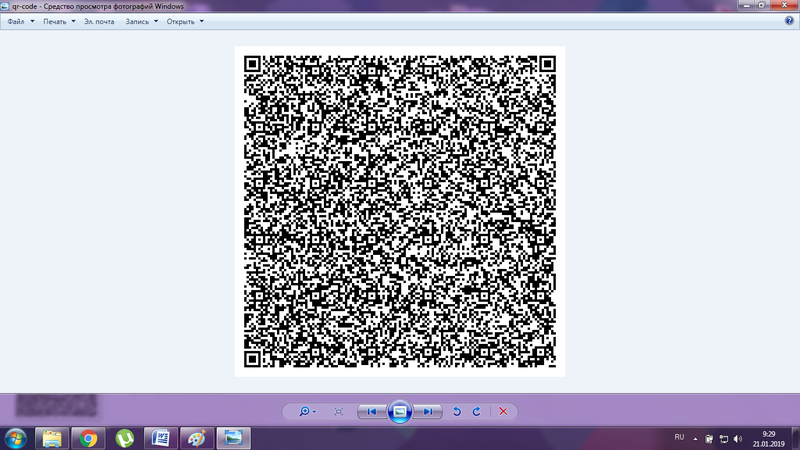800x450 pixels.
Task: Open Google Chrome from the taskbar
Action: coord(88,438)
